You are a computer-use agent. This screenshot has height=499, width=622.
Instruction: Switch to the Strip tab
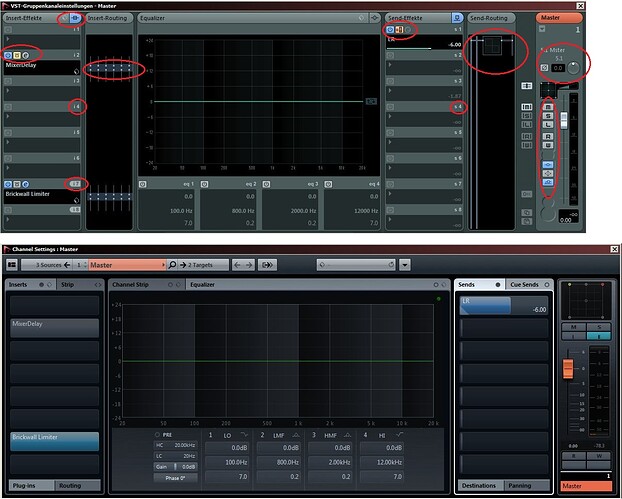(x=80, y=285)
